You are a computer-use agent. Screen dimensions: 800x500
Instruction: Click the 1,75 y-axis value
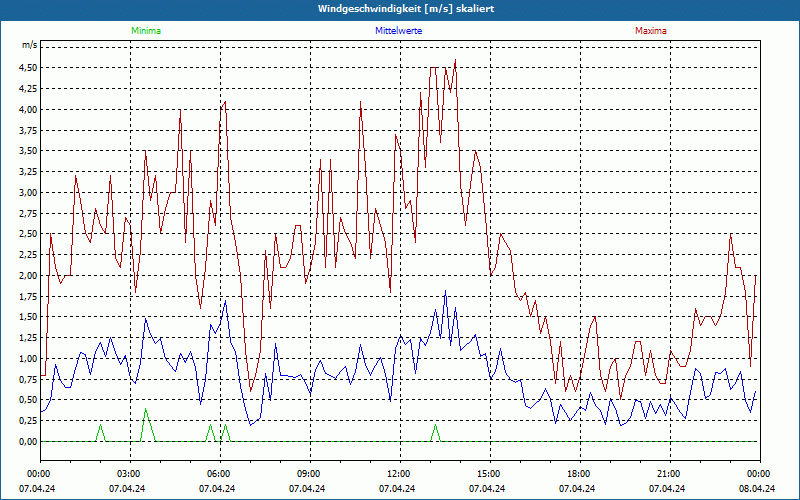click(28, 296)
